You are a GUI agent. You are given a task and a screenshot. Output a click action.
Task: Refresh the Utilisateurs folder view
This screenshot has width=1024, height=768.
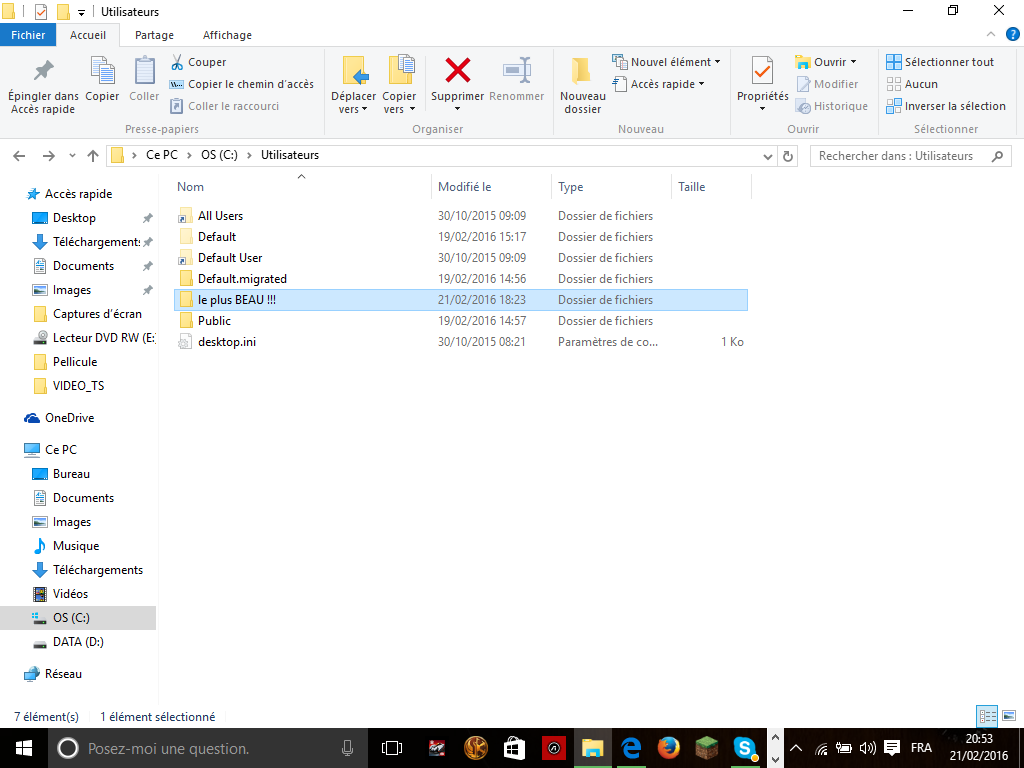(788, 156)
